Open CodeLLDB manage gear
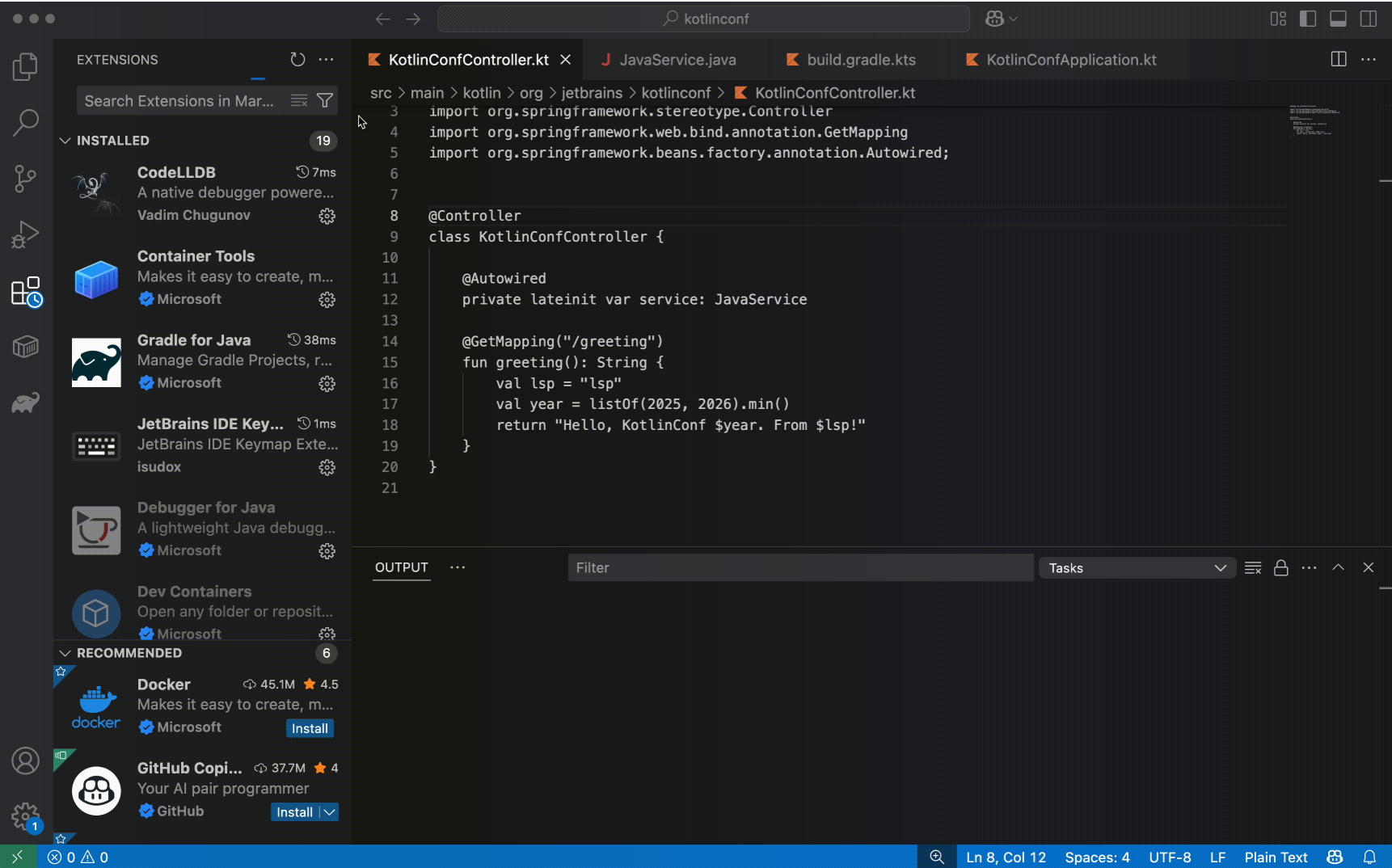 (327, 216)
